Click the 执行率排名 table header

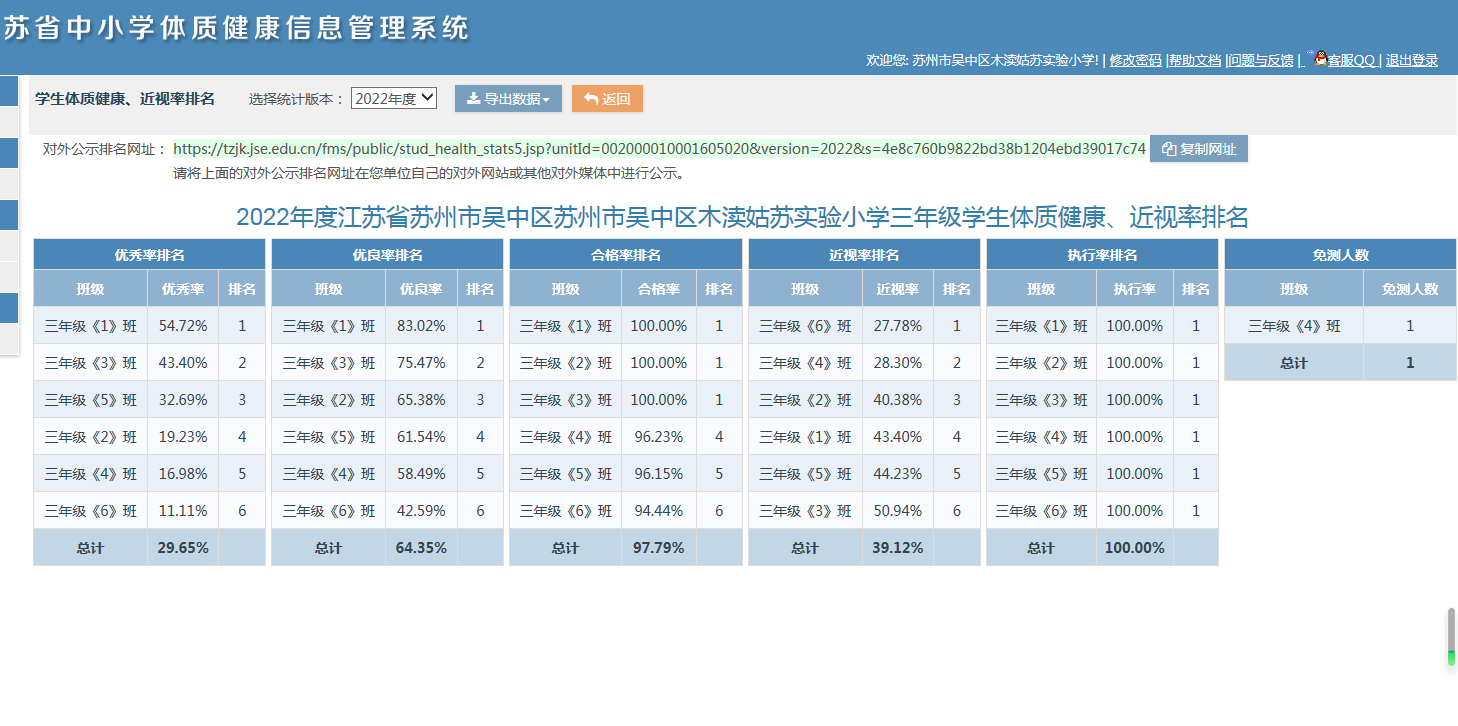1102,255
